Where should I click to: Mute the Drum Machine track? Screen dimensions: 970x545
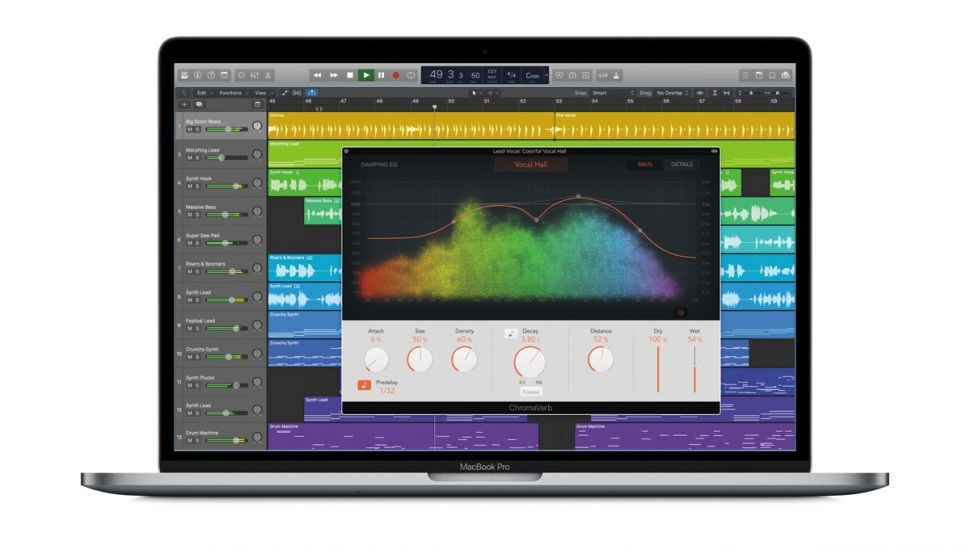coord(190,440)
